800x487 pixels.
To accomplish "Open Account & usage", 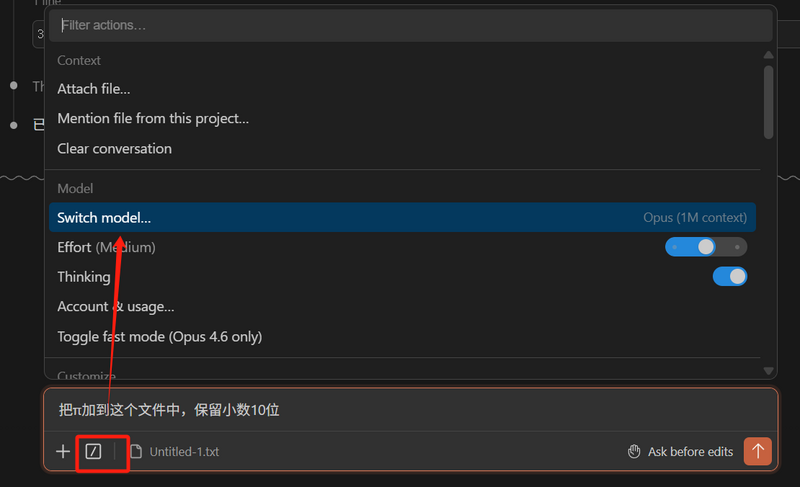I will [x=116, y=307].
